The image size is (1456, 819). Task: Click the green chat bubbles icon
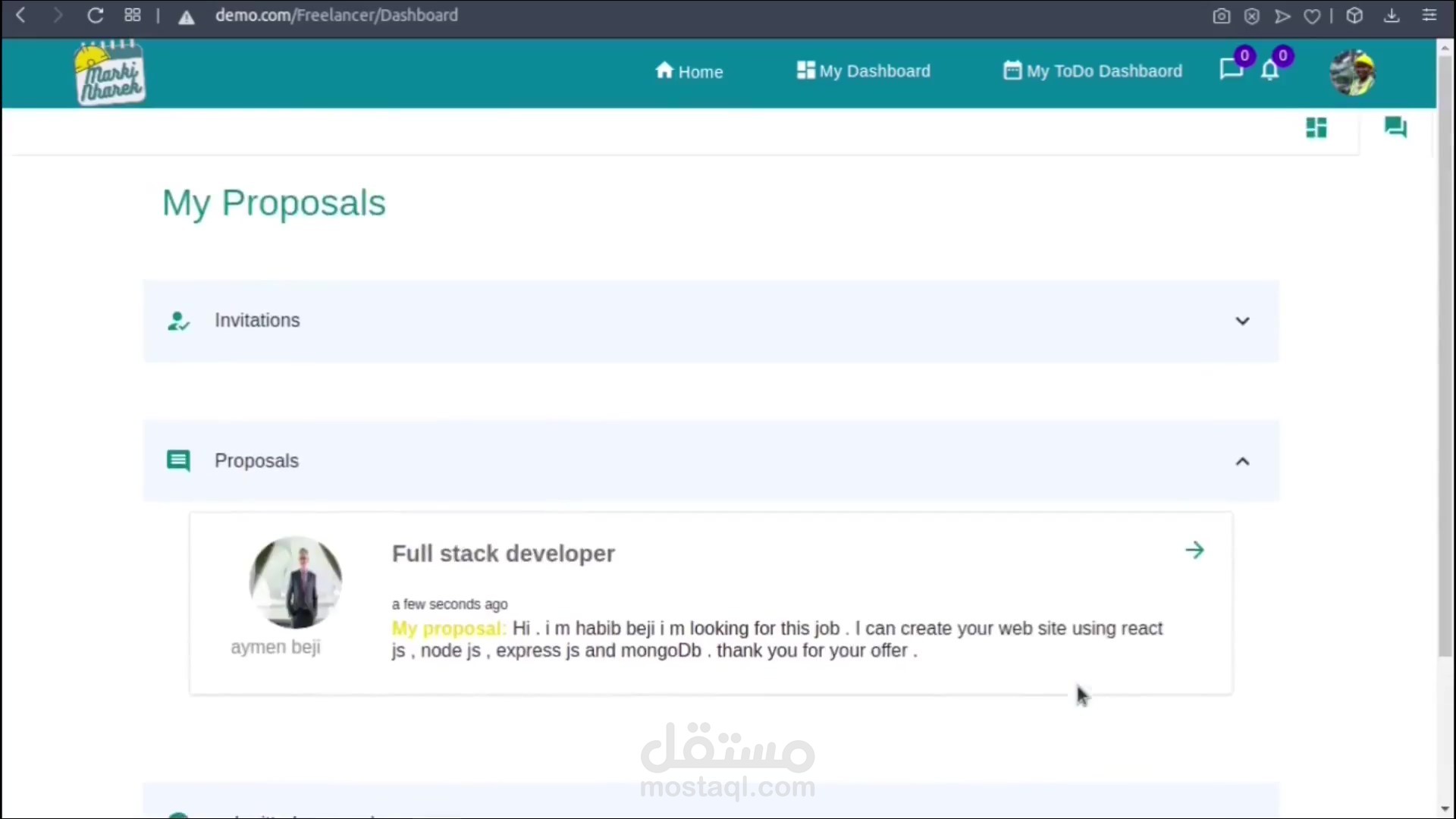tap(1395, 127)
